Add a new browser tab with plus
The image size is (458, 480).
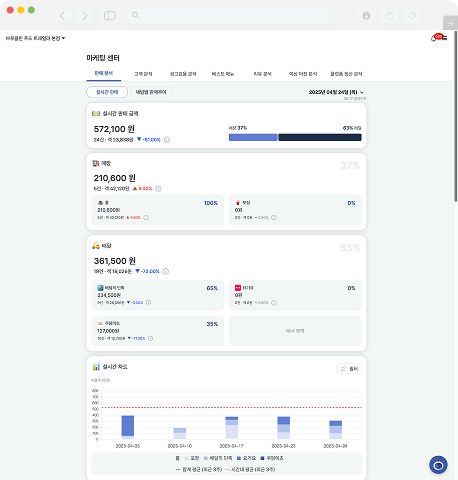tap(450, 23)
